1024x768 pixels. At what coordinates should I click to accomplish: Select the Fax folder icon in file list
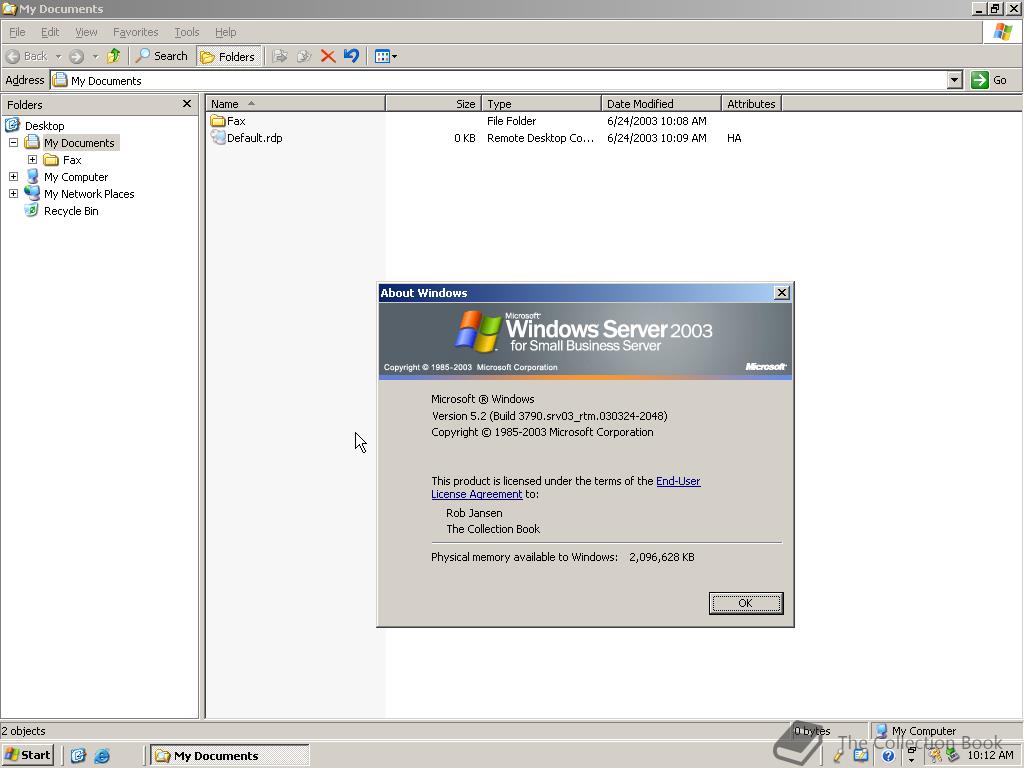coord(218,121)
